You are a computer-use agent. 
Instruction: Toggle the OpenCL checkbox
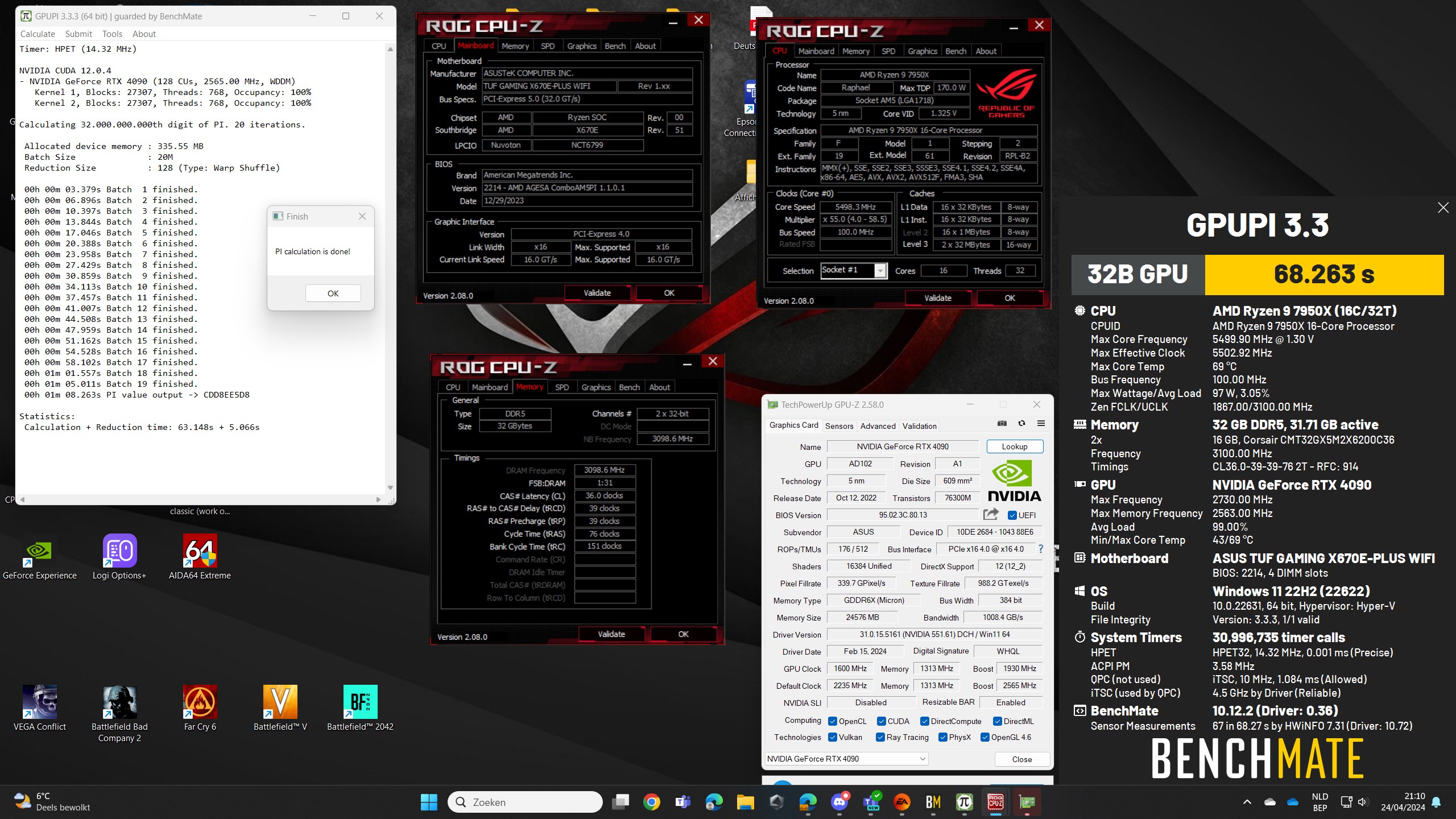pyautogui.click(x=833, y=721)
